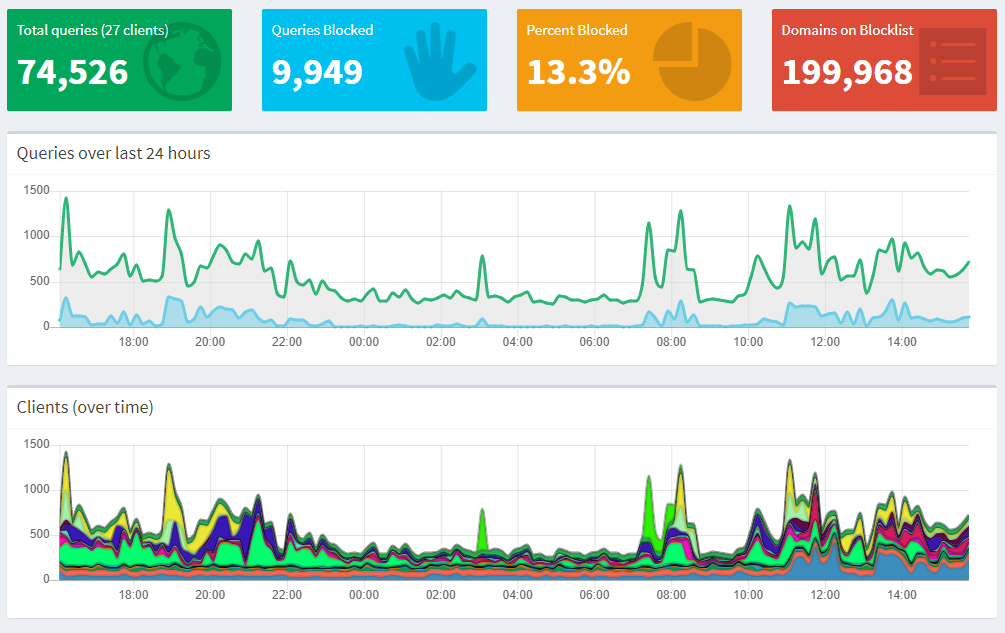Click the pie chart icon on Percent Blocked
Viewport: 1005px width, 633px height.
point(691,62)
